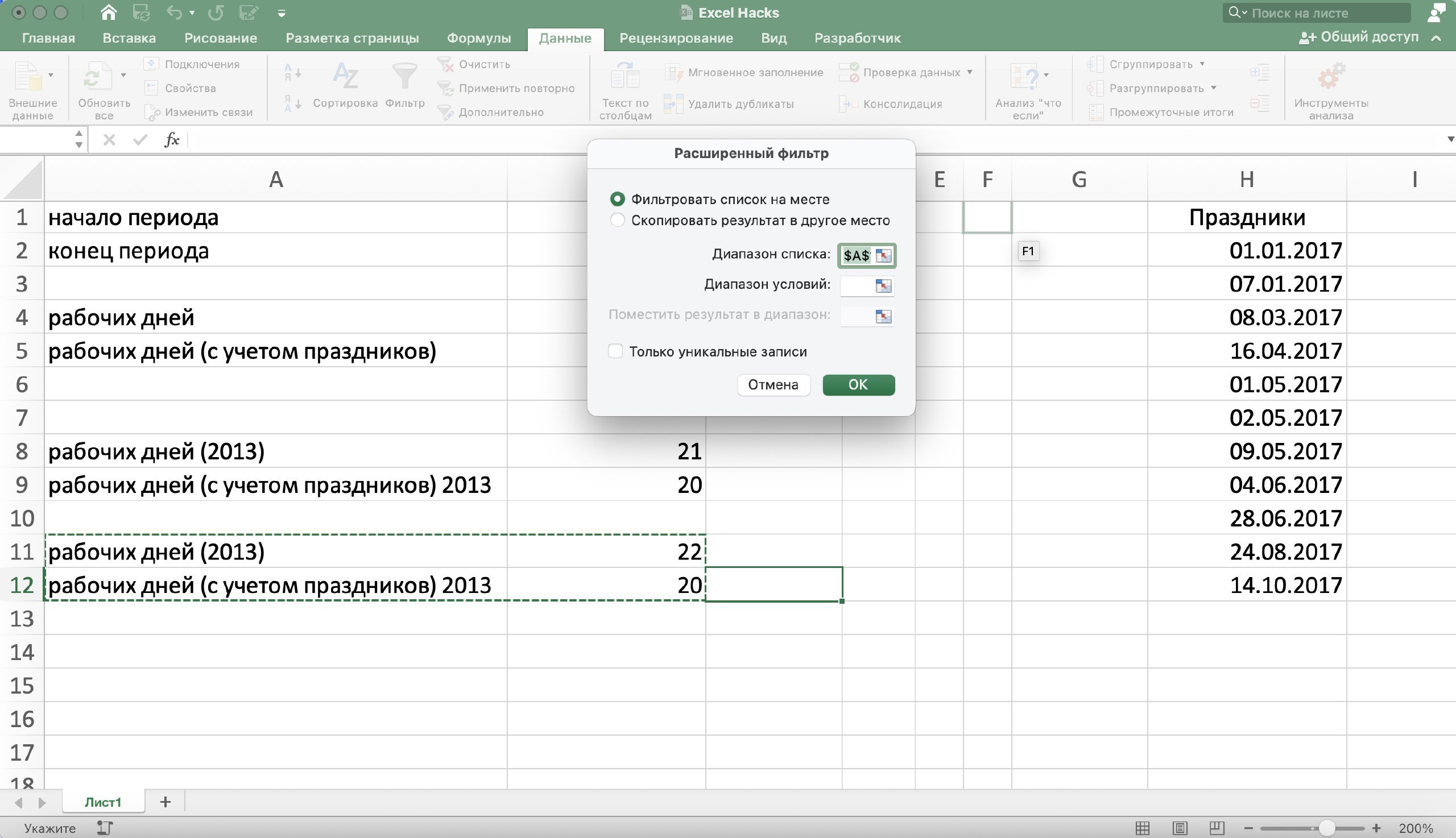Click the Диапазон списка input field

click(856, 255)
